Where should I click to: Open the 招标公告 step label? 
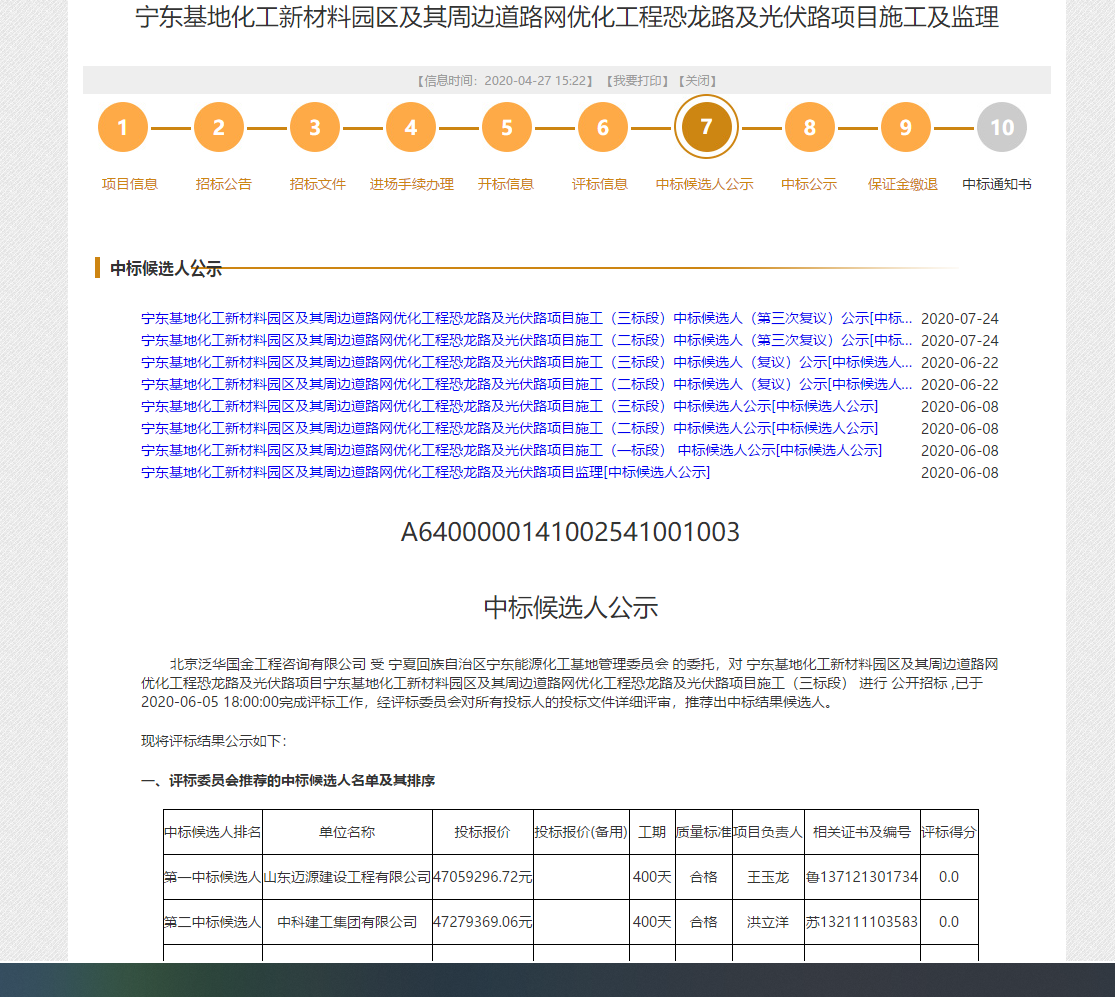coord(224,184)
